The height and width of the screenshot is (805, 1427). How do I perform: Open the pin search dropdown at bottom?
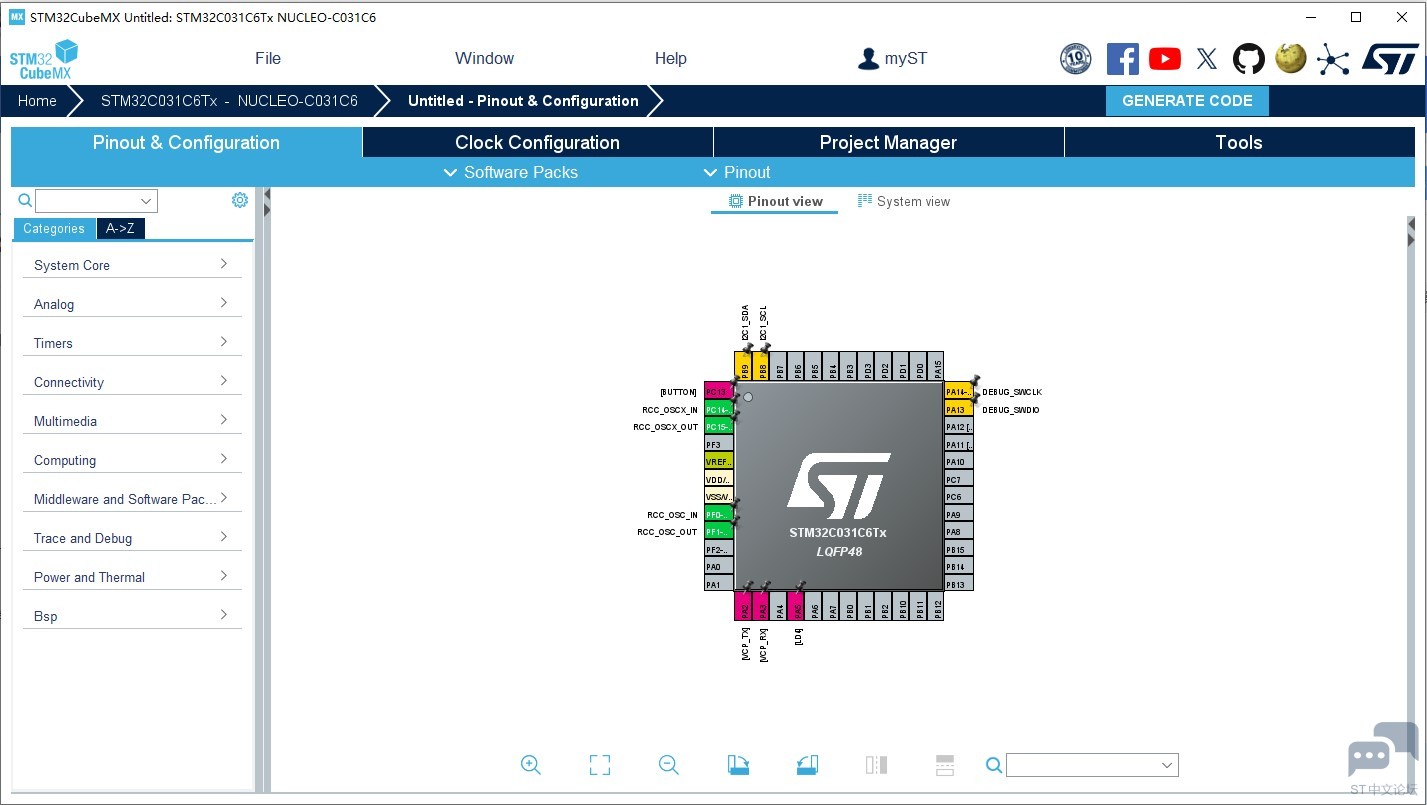coord(1092,765)
